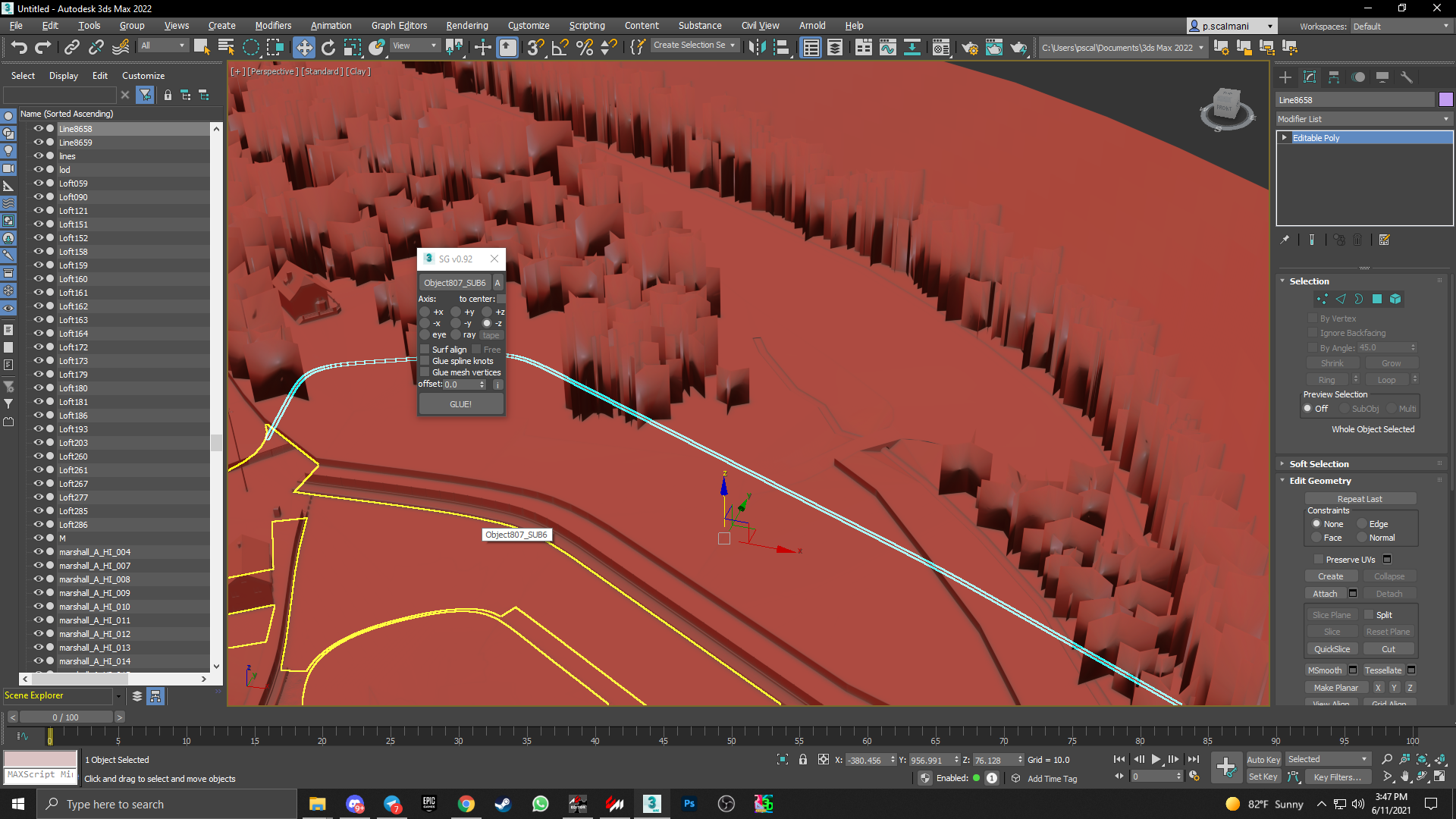
Task: Click the Attach button
Action: [x=1325, y=594]
